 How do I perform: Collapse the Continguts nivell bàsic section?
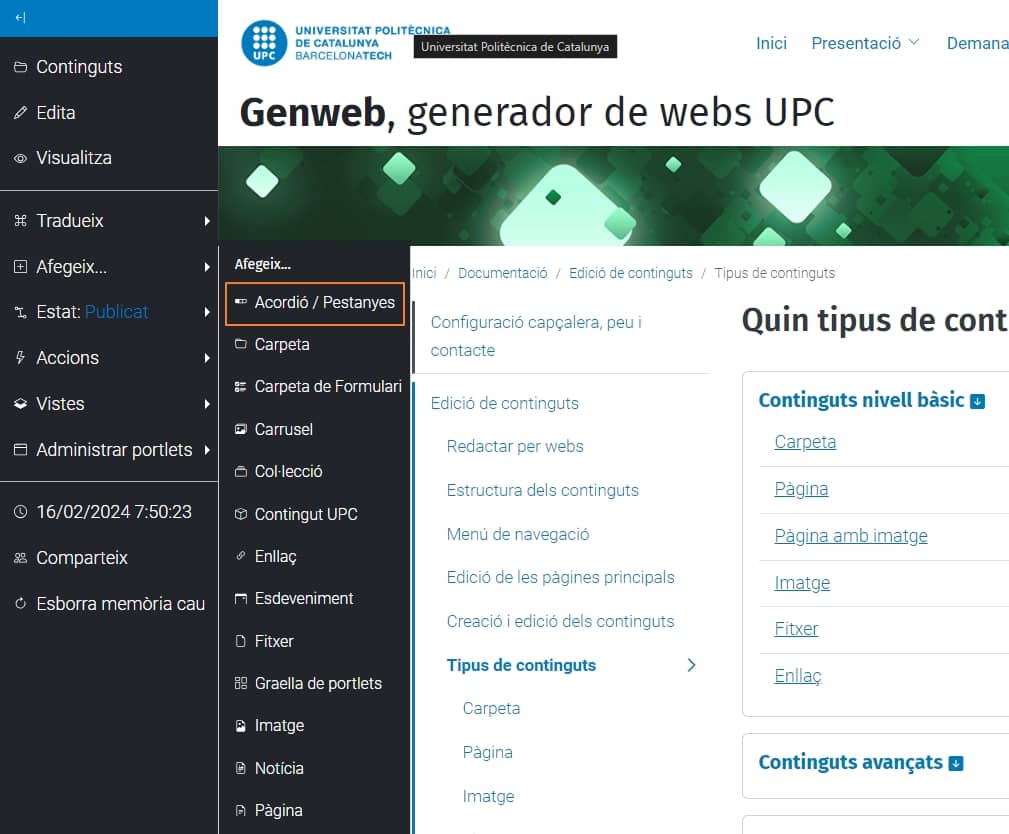click(x=978, y=401)
